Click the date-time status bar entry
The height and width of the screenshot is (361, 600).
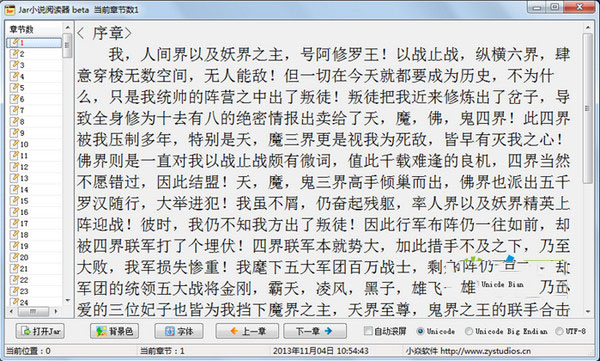click(321, 351)
